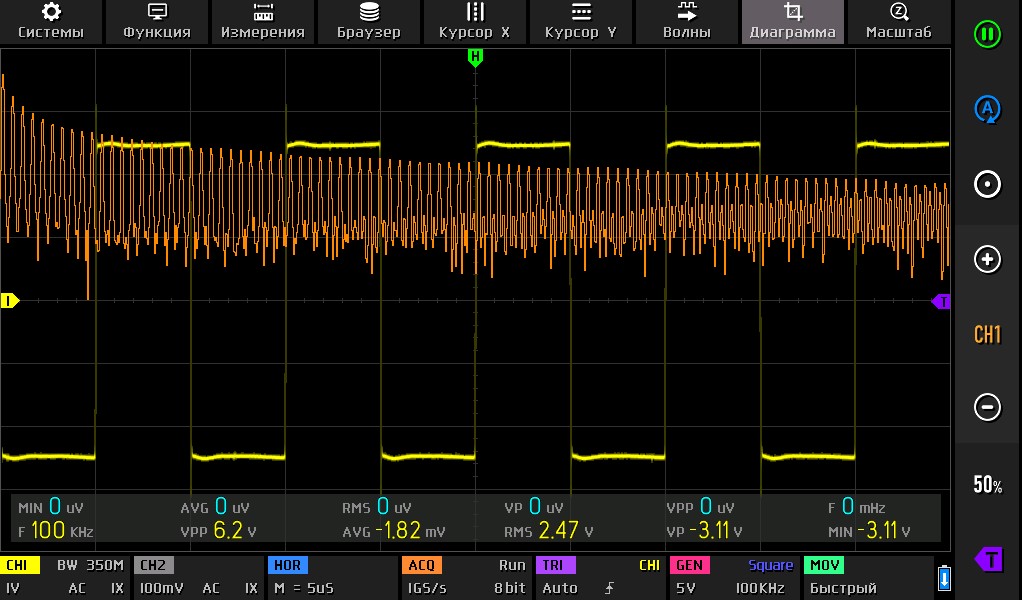Select the purple trigger level marker
Viewport: 1022px width, 600px height.
[x=940, y=301]
